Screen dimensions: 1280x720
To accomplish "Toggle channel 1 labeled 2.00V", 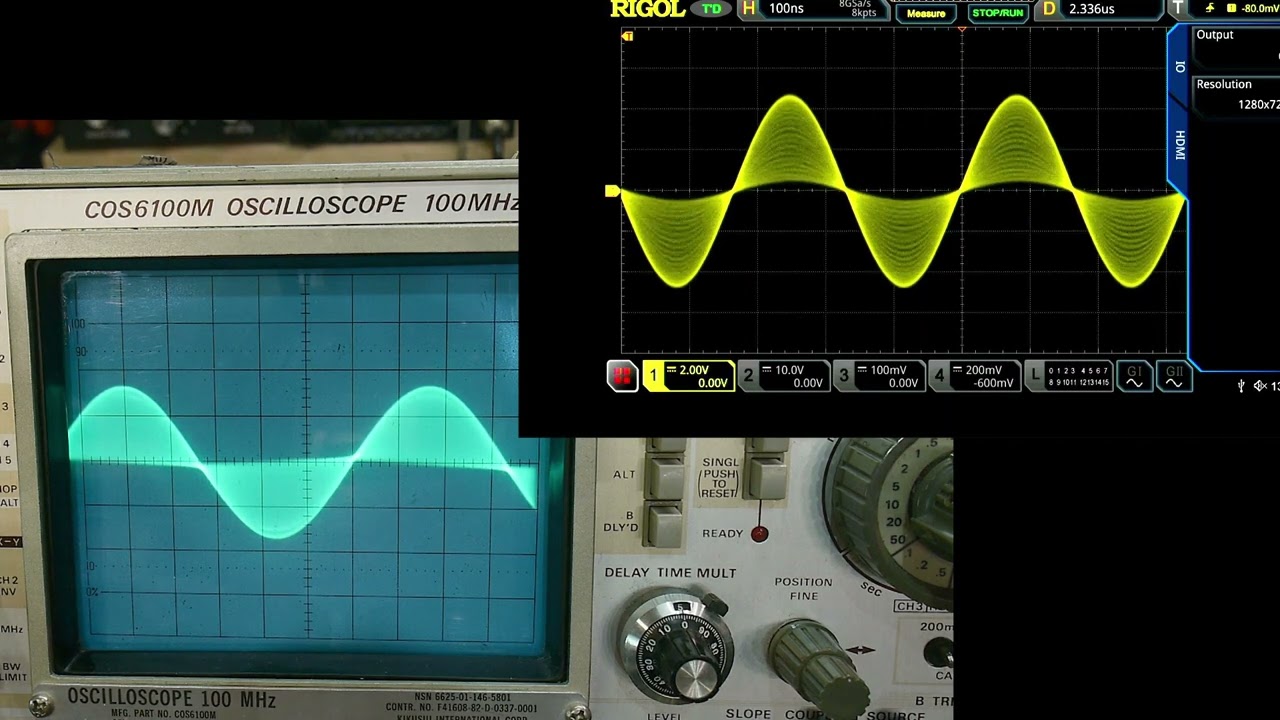I will [688, 376].
